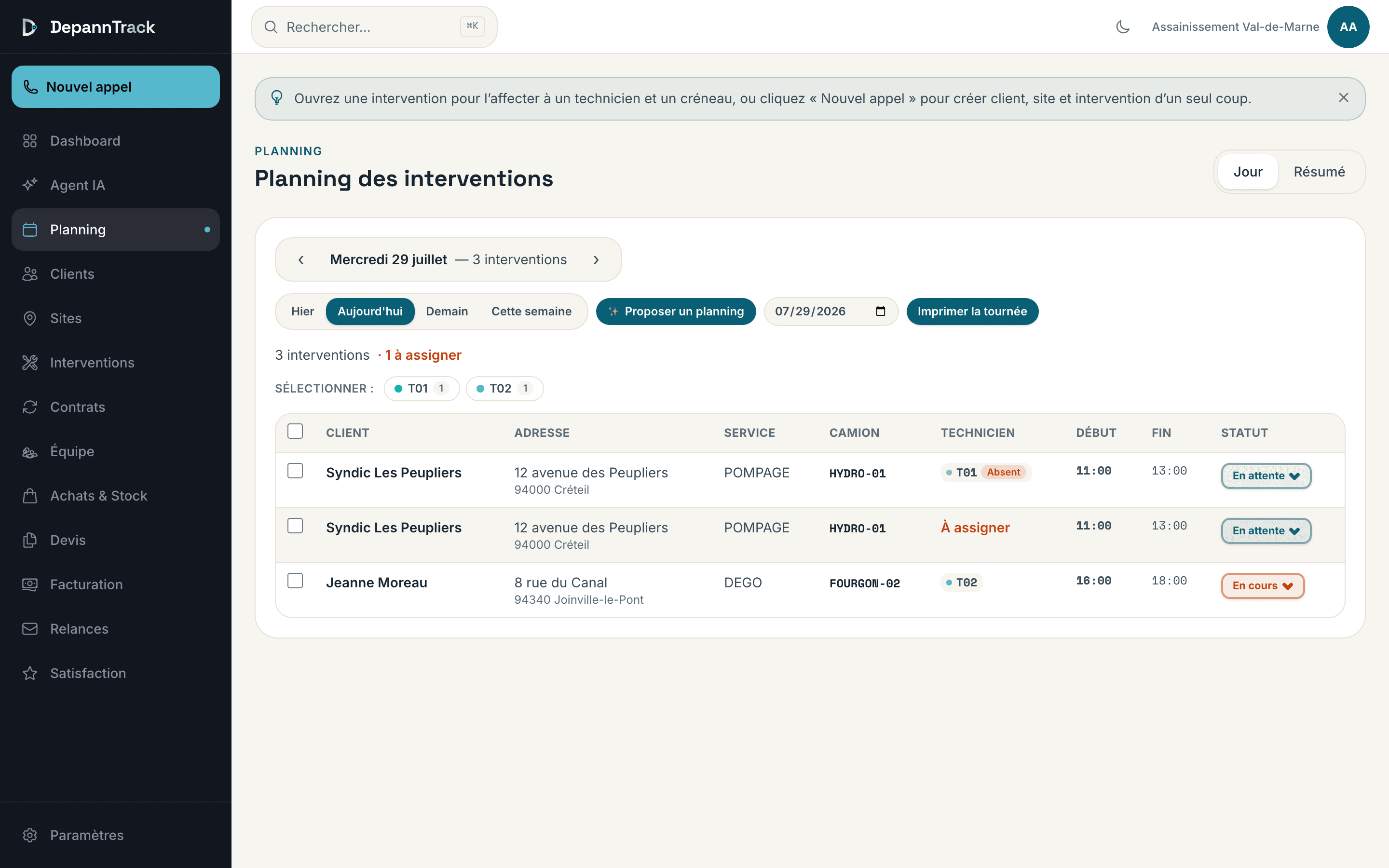
Task: Click the Satisfaction star icon
Action: 30,673
